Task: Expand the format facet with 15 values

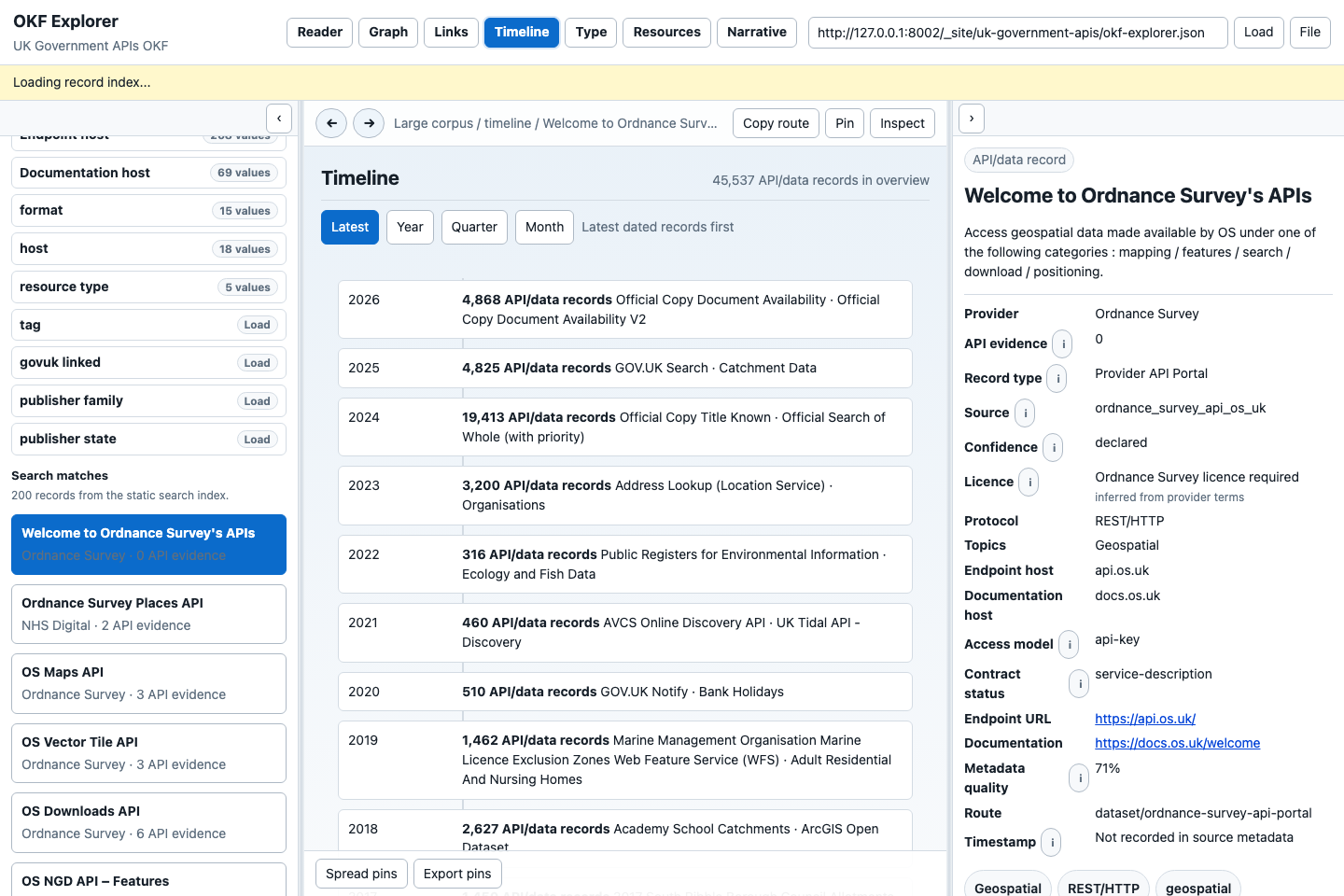Action: point(148,211)
